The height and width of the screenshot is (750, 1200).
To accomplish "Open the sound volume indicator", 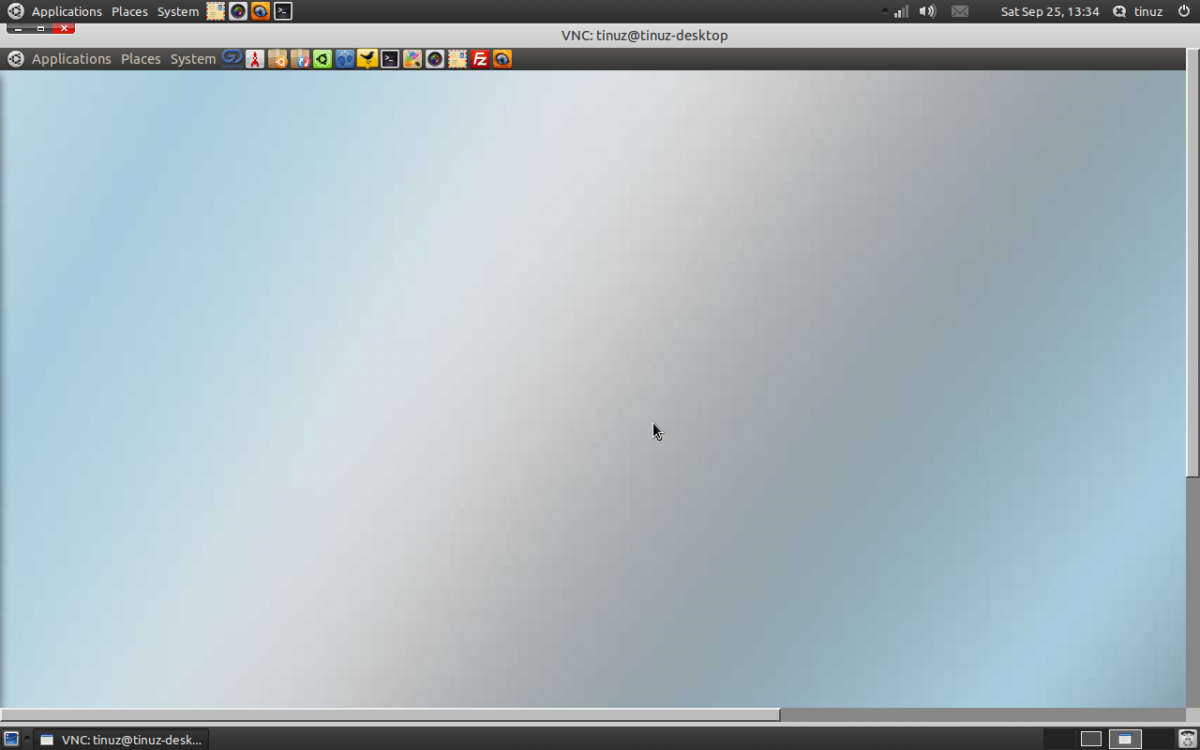I will click(x=928, y=12).
